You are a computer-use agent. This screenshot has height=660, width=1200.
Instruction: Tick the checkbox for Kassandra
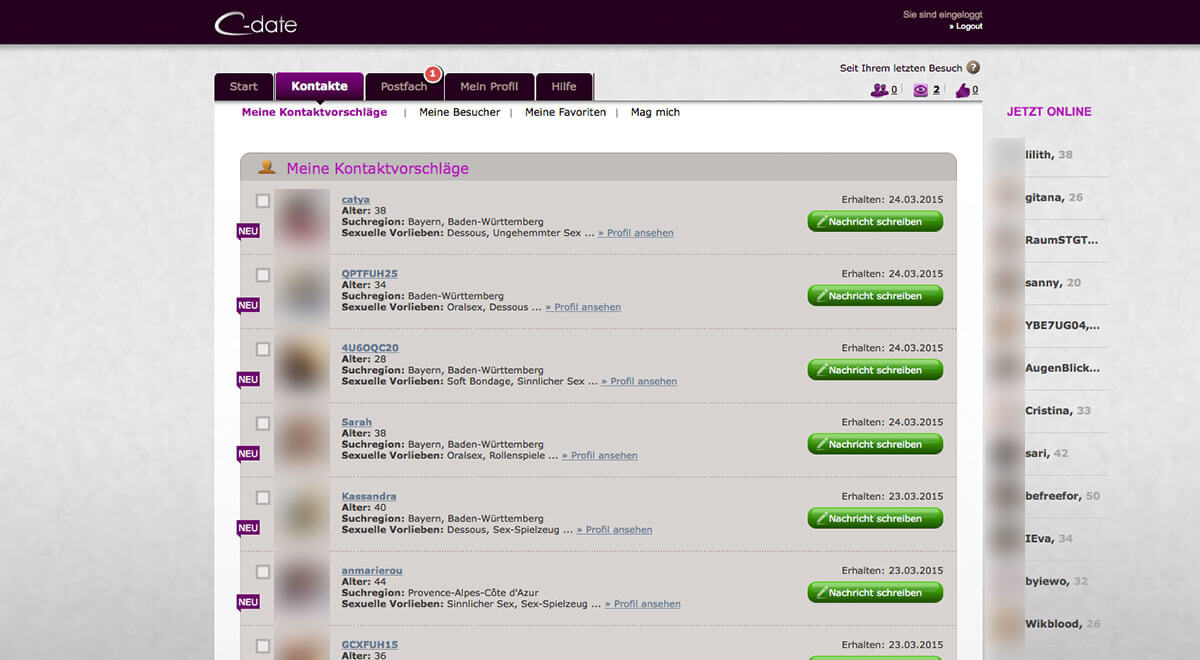click(x=263, y=497)
